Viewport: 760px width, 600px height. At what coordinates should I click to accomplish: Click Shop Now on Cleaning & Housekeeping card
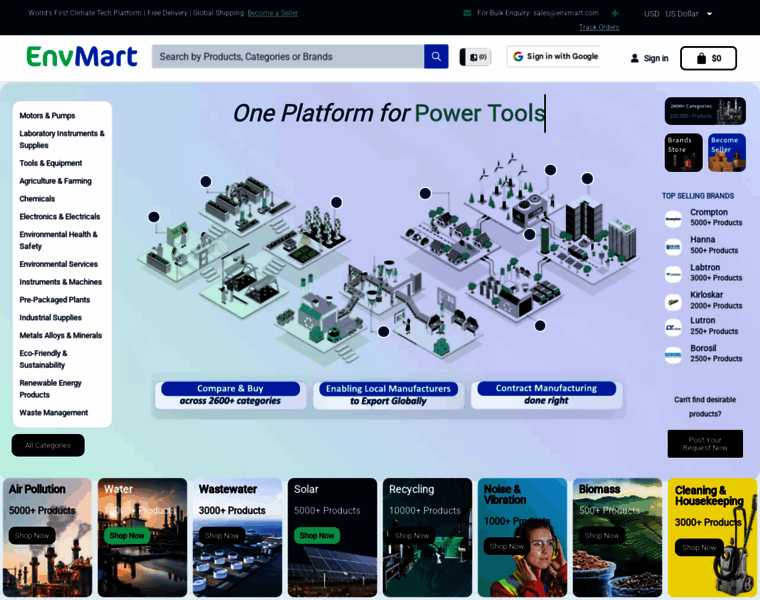(x=699, y=547)
